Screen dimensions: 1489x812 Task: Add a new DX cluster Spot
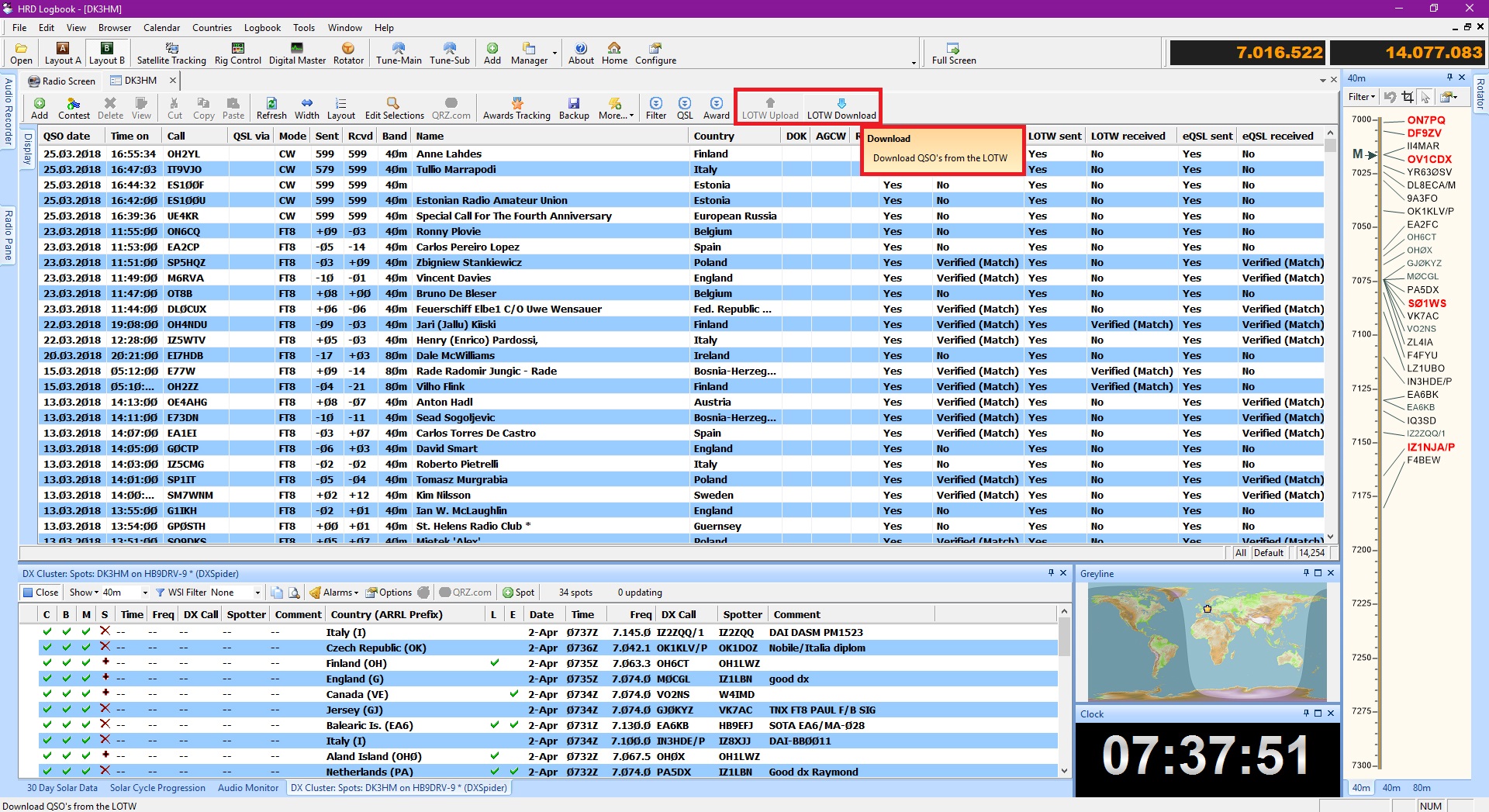pyautogui.click(x=519, y=593)
